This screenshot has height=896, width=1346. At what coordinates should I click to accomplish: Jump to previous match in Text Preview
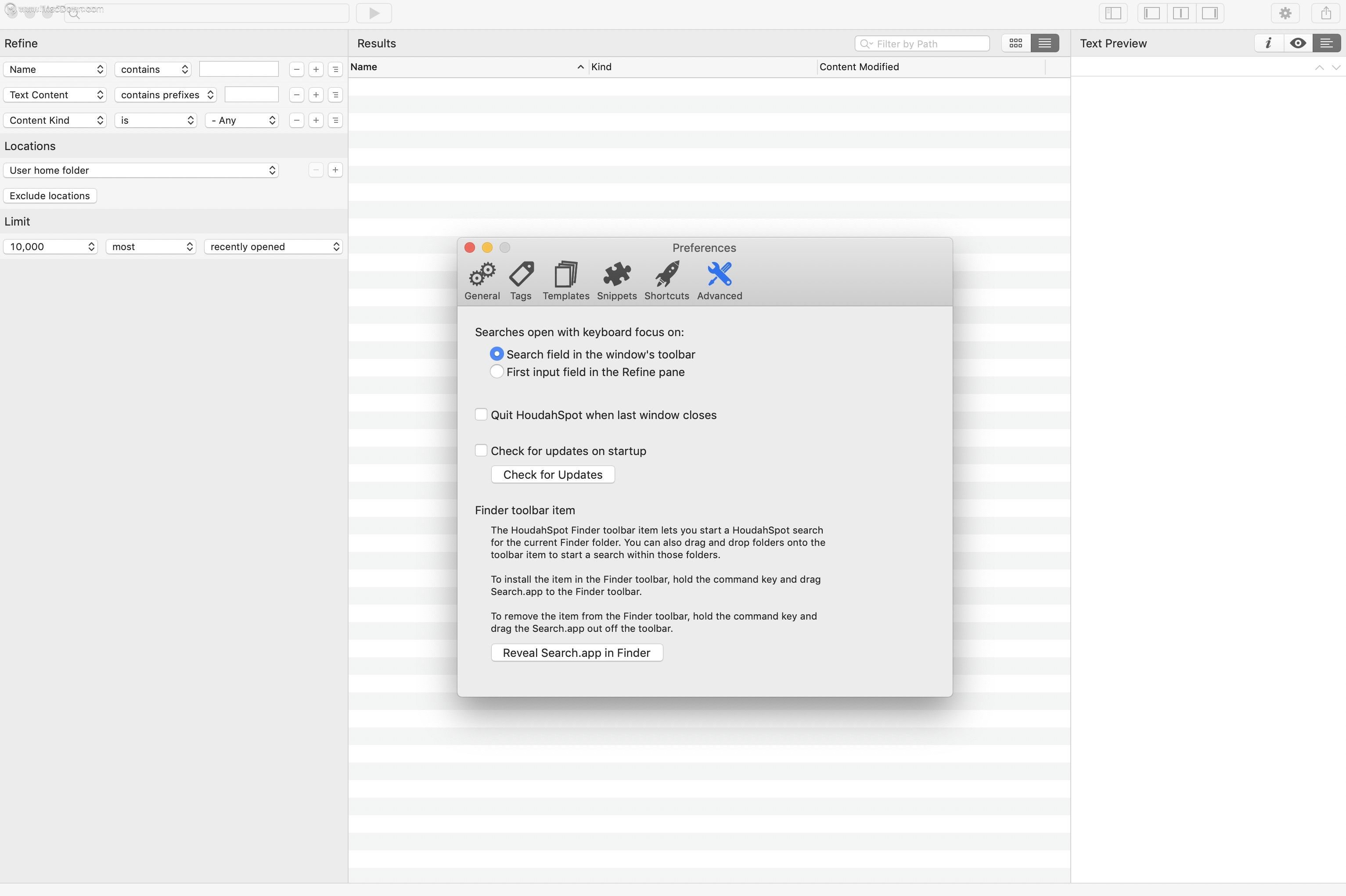1319,68
